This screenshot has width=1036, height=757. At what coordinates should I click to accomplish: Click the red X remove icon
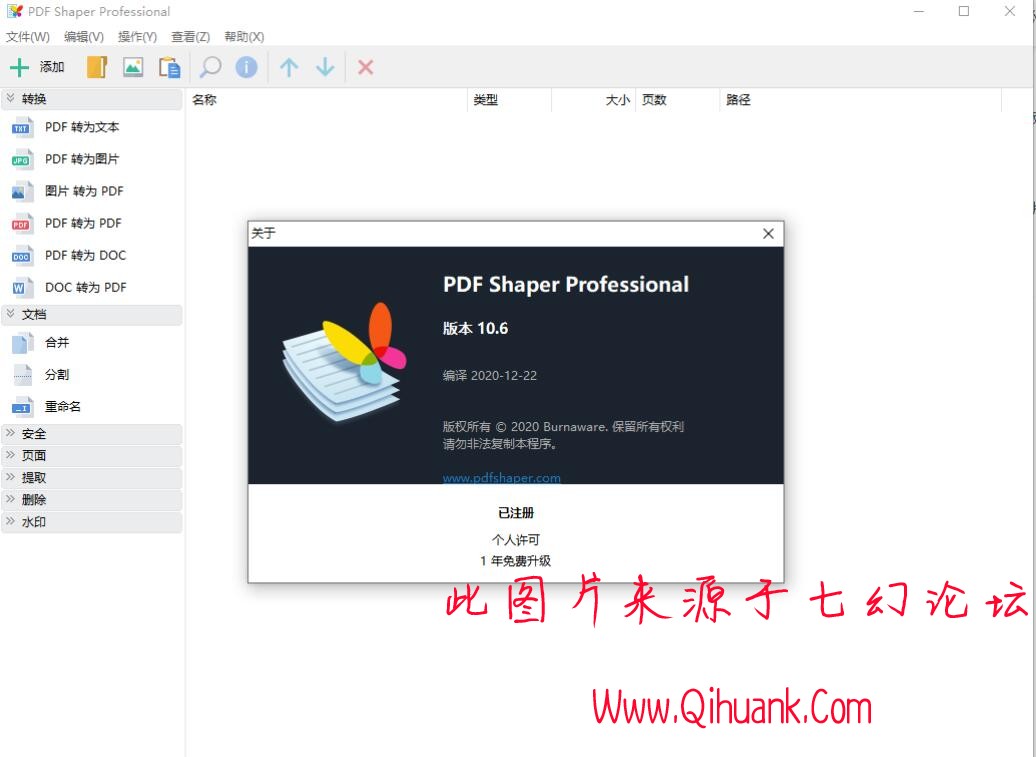point(365,67)
